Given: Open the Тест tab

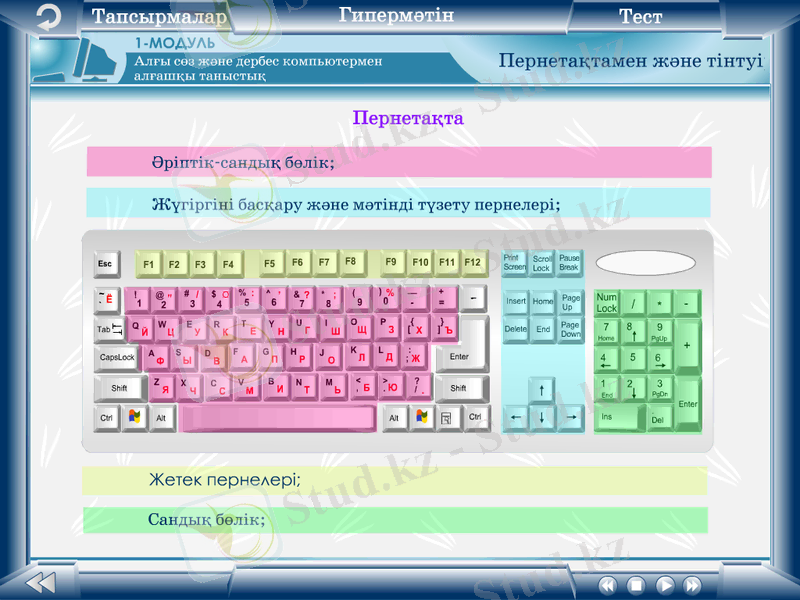Looking at the screenshot, I should (640, 17).
